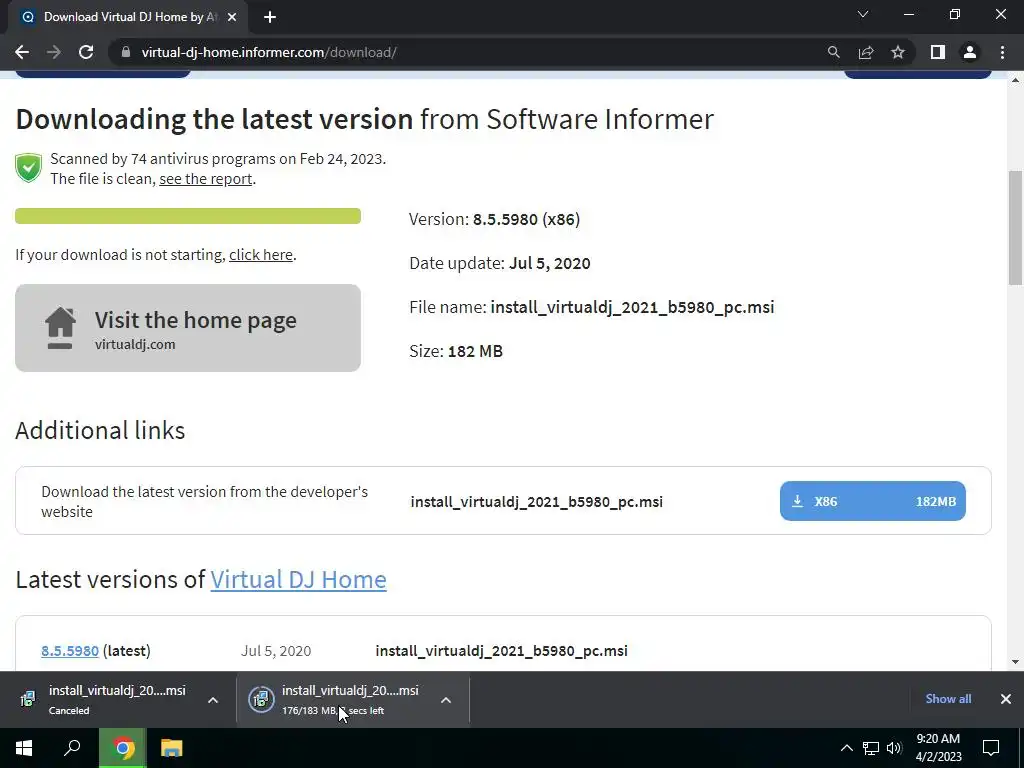This screenshot has width=1024, height=768.
Task: Toggle the Chrome side panel
Action: (938, 52)
